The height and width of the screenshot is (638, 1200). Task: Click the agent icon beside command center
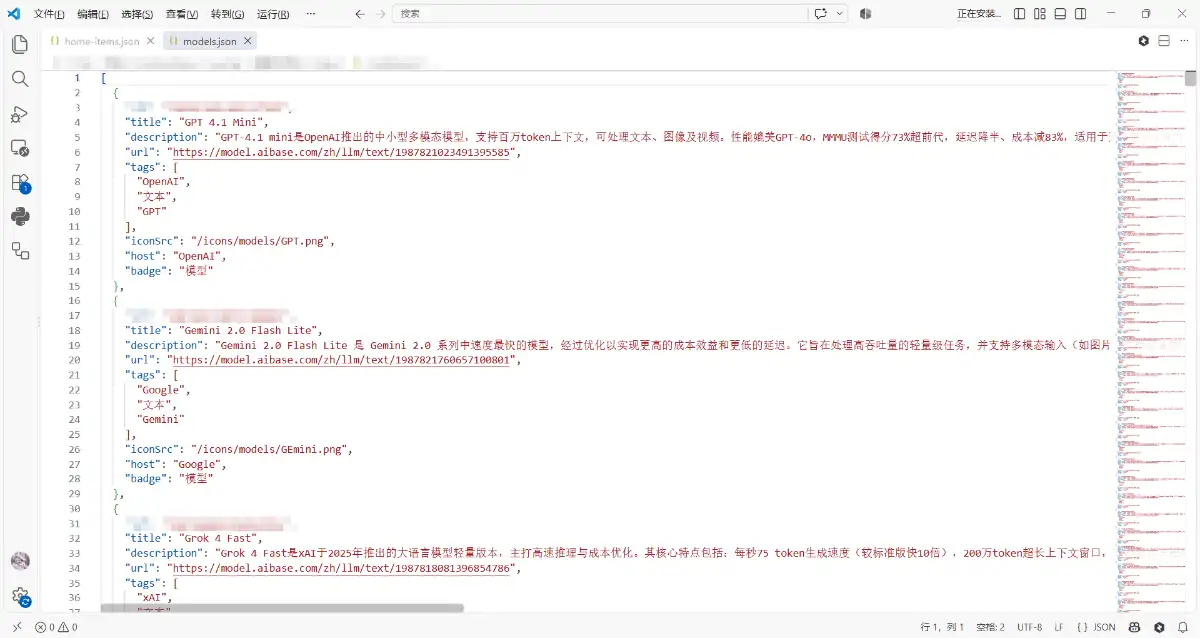click(865, 14)
